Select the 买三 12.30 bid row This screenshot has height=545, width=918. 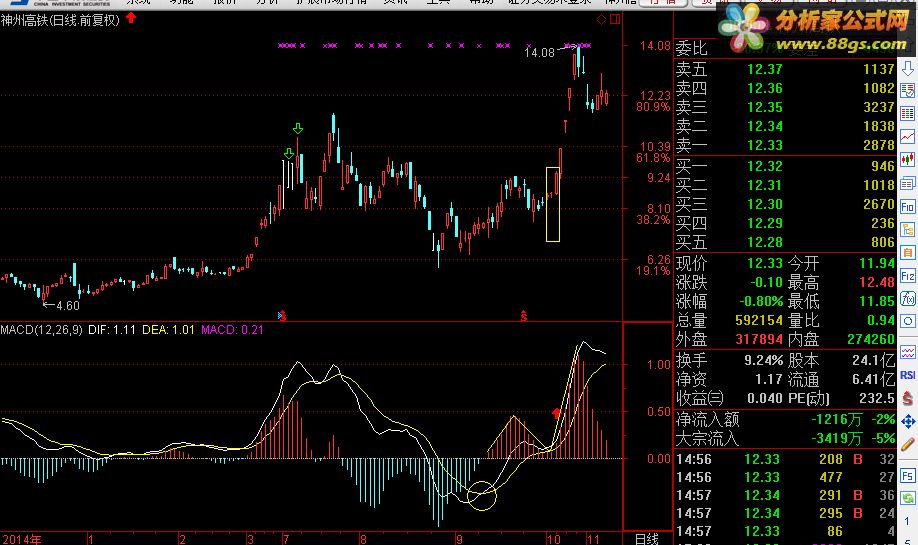click(x=785, y=204)
